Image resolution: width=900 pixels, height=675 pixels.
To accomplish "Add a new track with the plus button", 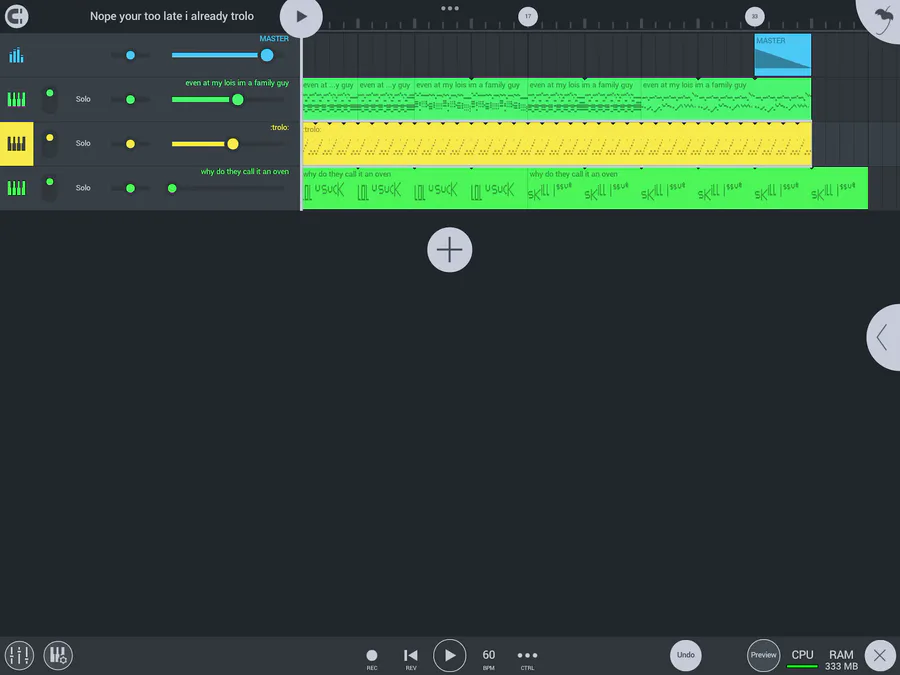I will coord(449,250).
